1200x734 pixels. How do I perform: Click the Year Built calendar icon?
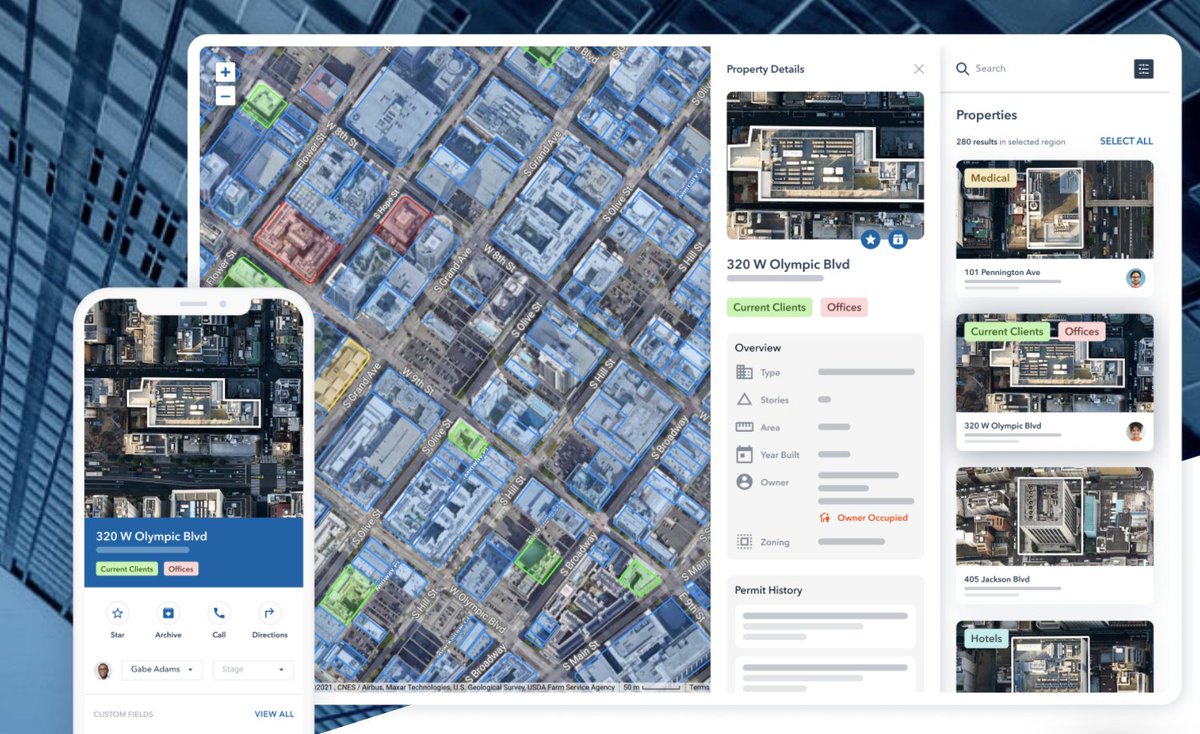(744, 454)
